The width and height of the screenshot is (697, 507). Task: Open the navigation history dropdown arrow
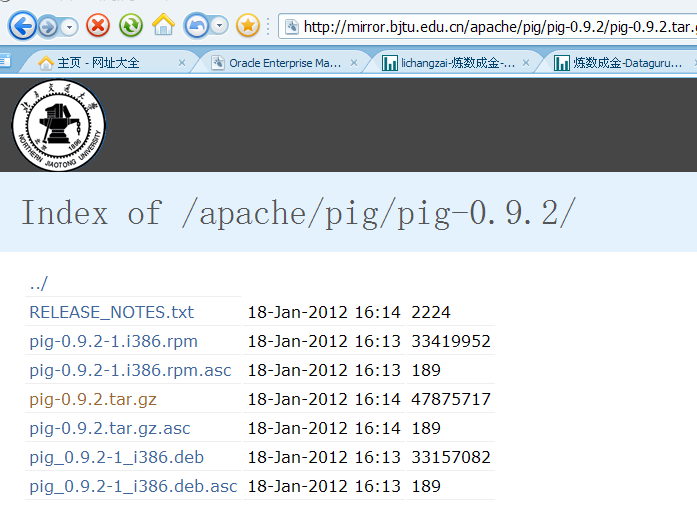click(69, 27)
